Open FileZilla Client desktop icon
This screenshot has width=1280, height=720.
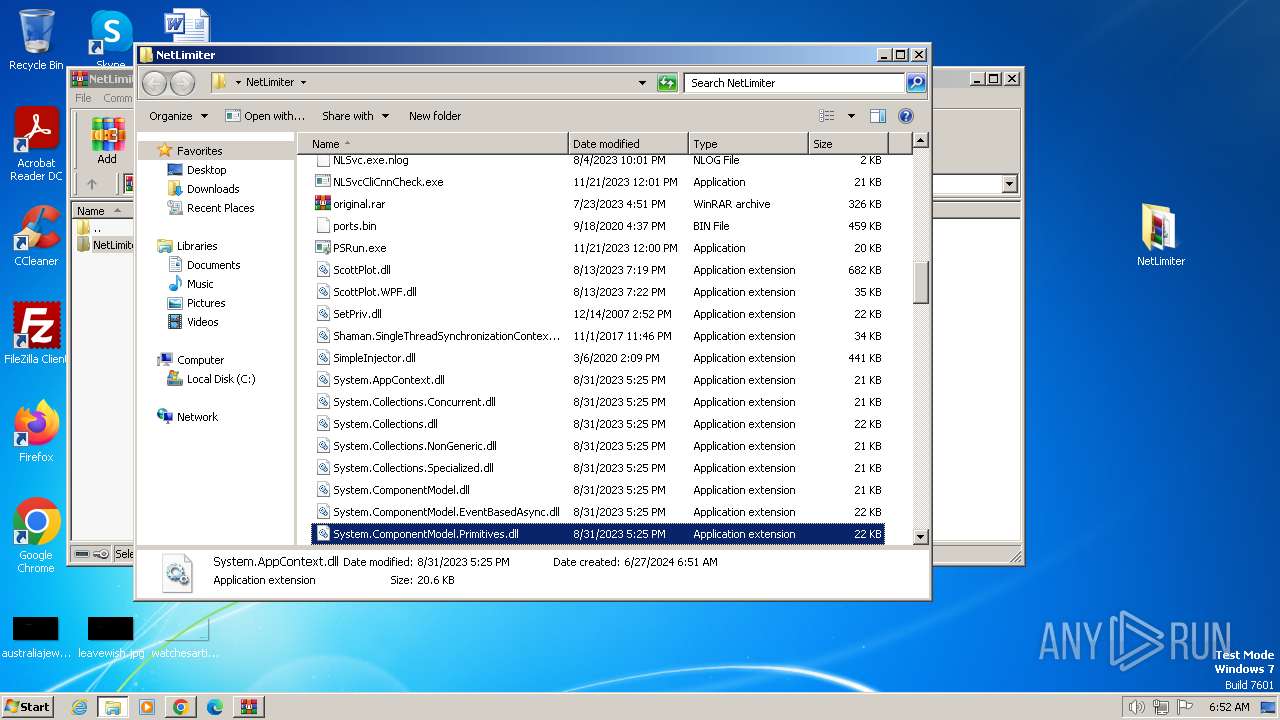click(36, 333)
